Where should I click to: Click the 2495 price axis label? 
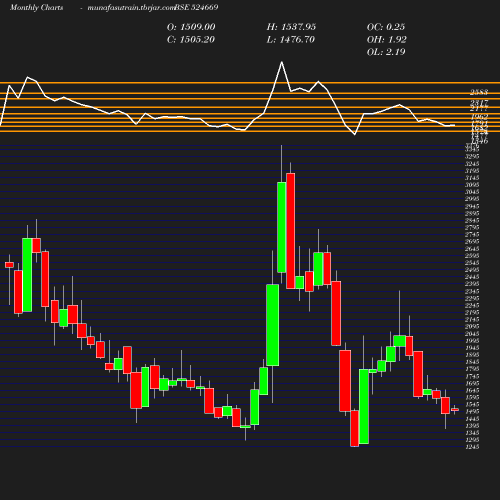[x=472, y=270]
